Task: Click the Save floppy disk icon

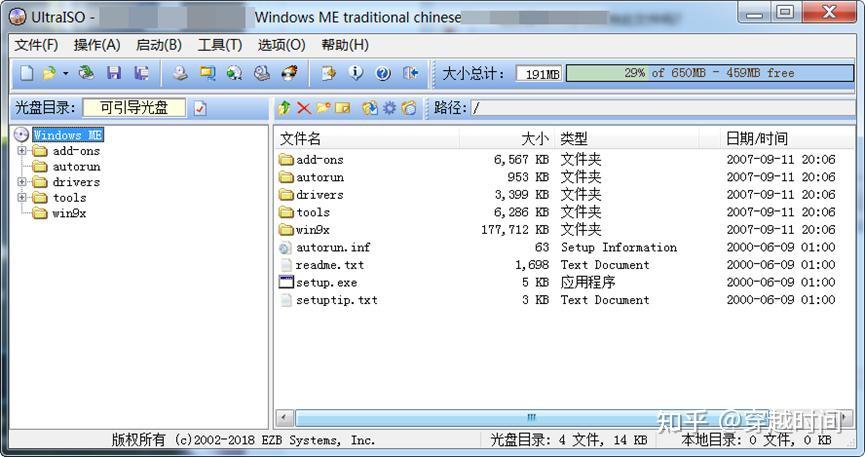Action: coord(114,73)
